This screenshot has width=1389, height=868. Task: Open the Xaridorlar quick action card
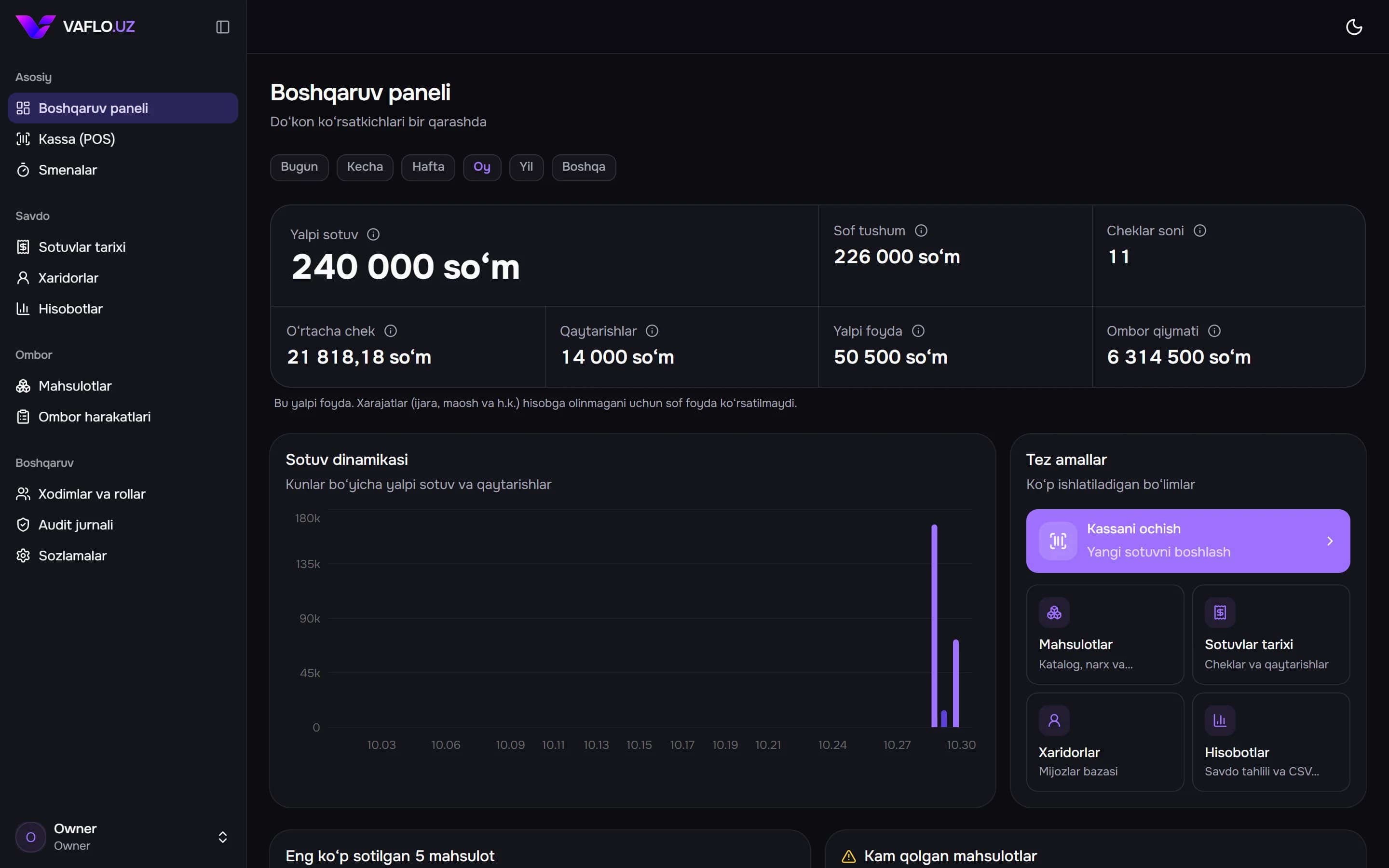coord(1105,742)
